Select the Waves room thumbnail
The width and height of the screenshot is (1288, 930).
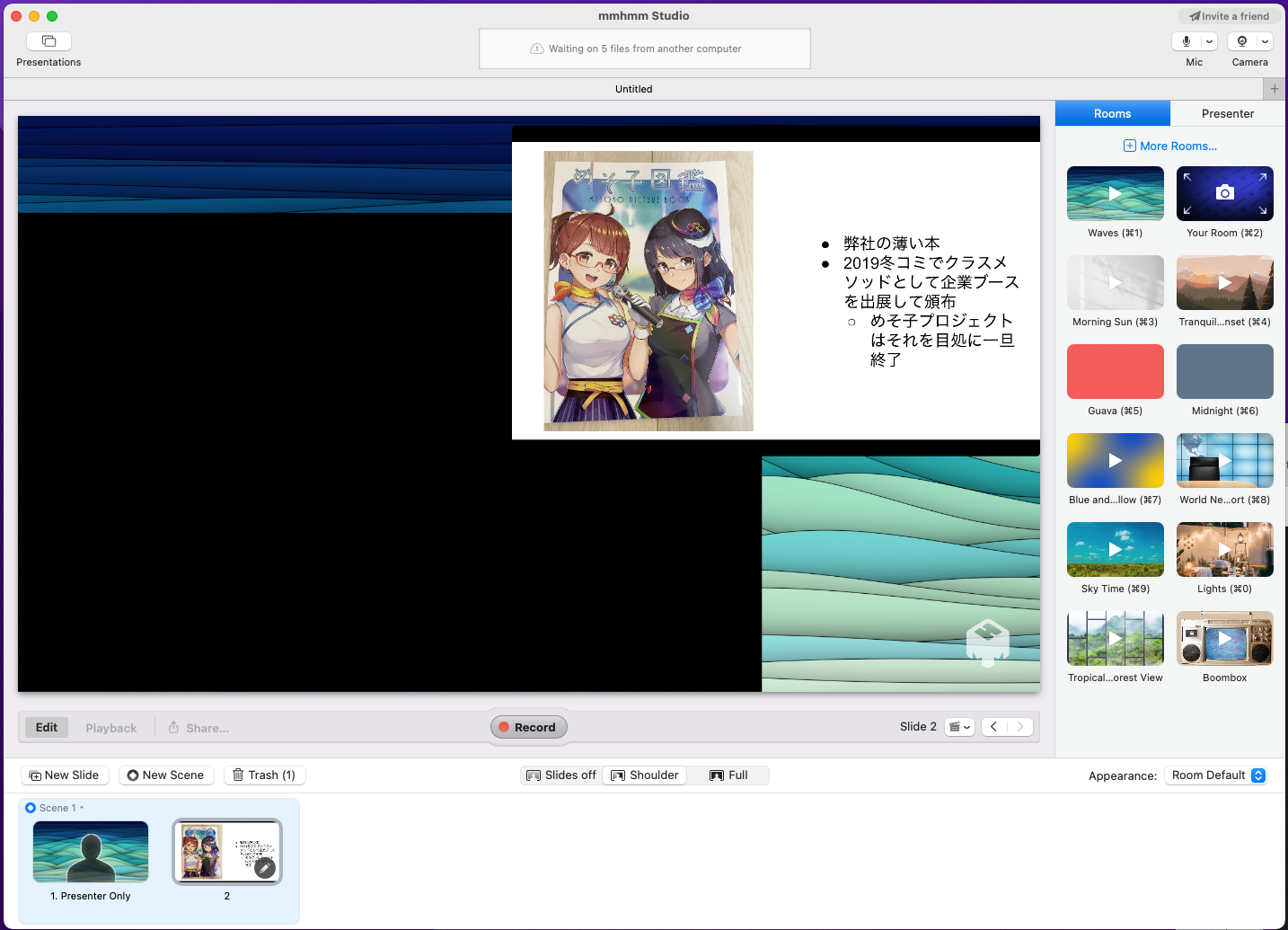tap(1115, 193)
